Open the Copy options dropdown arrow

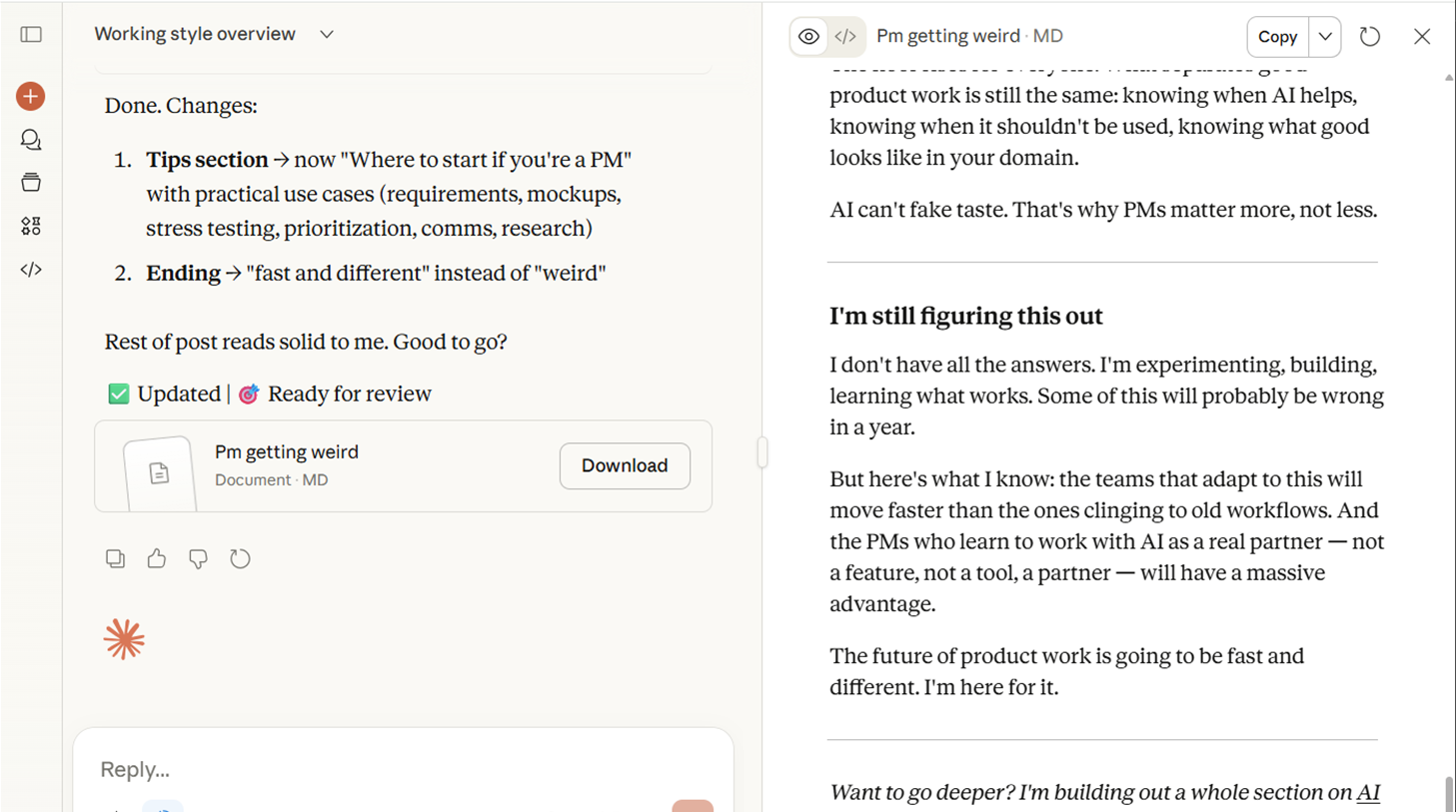click(x=1325, y=37)
